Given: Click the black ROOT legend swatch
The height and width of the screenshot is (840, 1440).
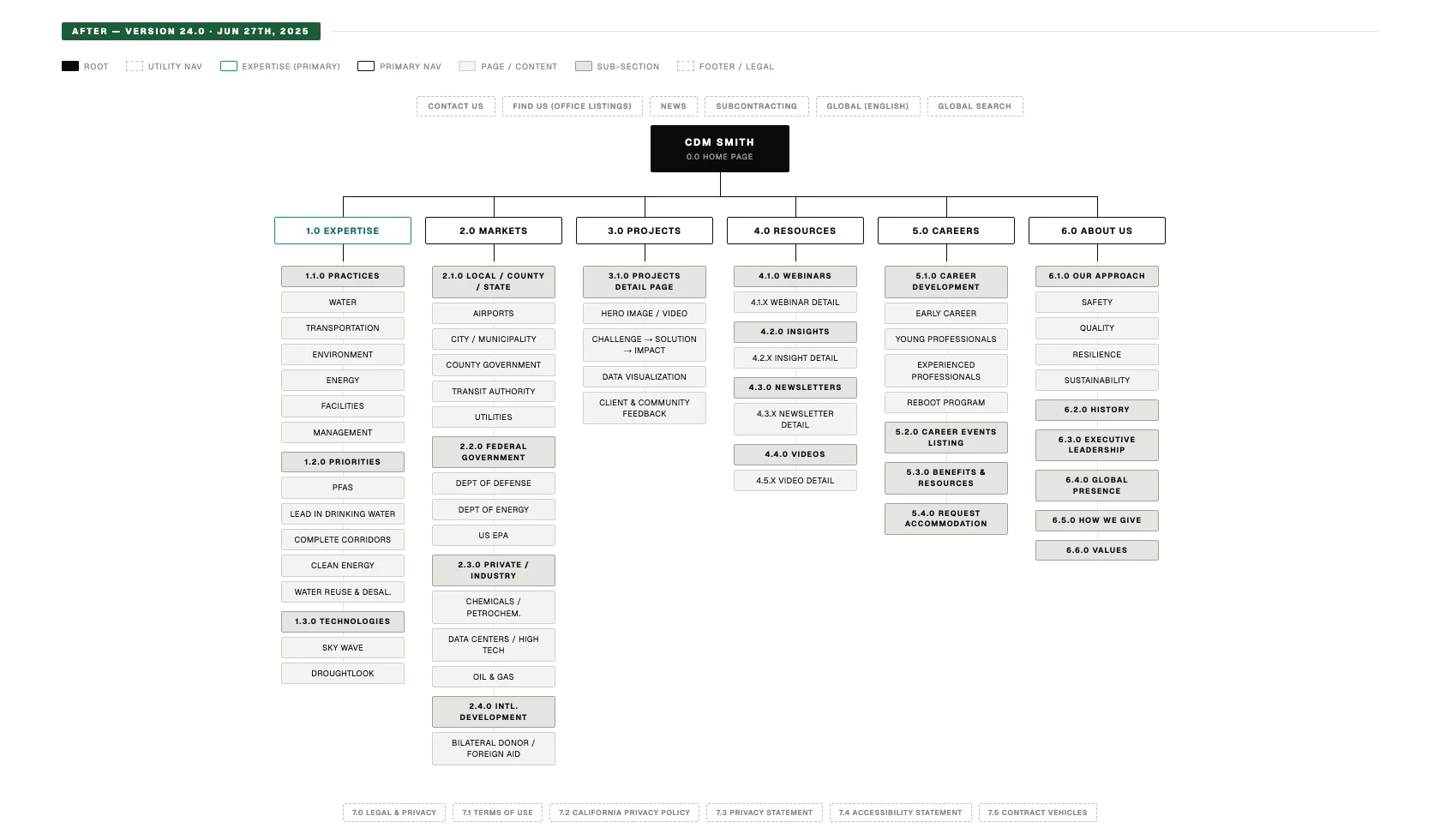Looking at the screenshot, I should coord(70,66).
